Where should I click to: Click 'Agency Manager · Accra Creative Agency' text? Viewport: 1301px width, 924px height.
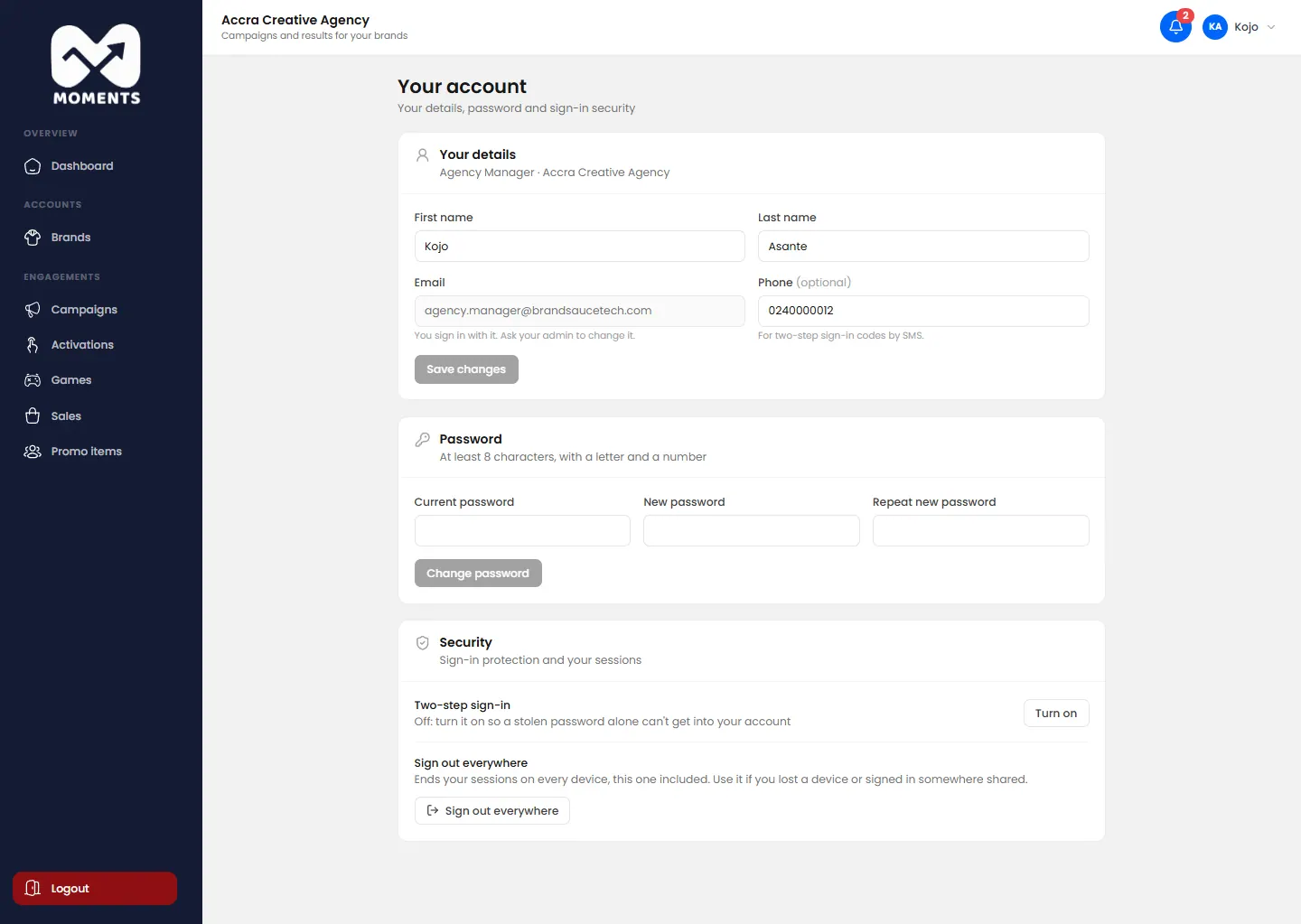555,173
